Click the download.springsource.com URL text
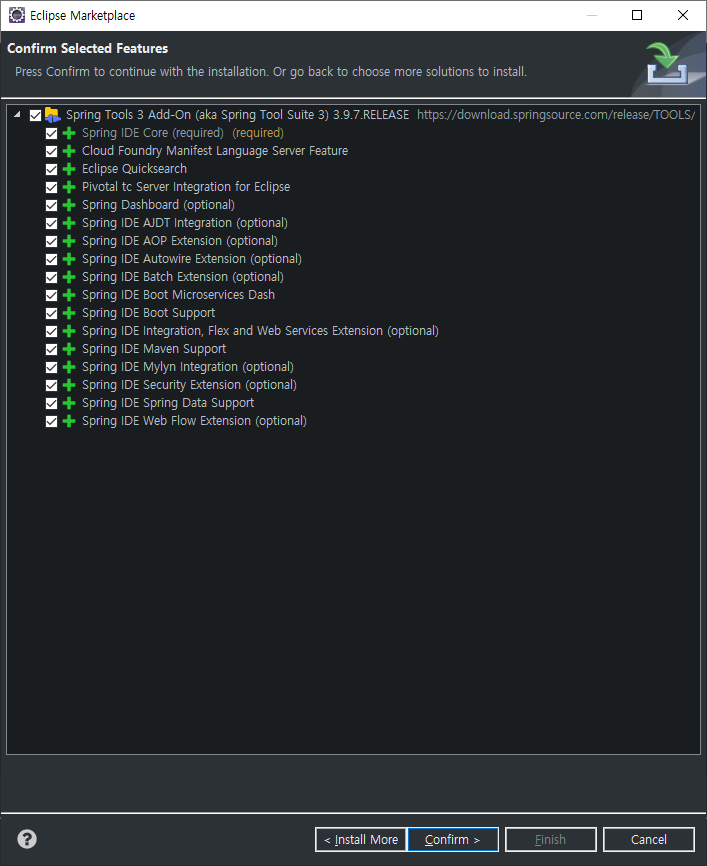The width and height of the screenshot is (707, 866). (556, 115)
